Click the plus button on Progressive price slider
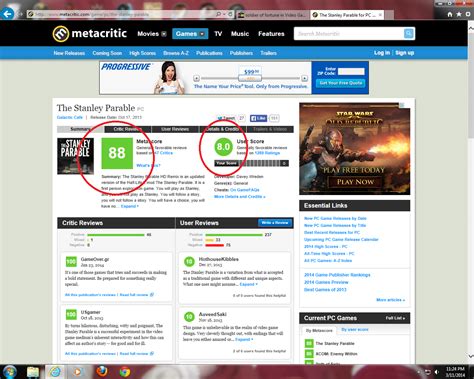This screenshot has width=474, height=379. point(304,78)
